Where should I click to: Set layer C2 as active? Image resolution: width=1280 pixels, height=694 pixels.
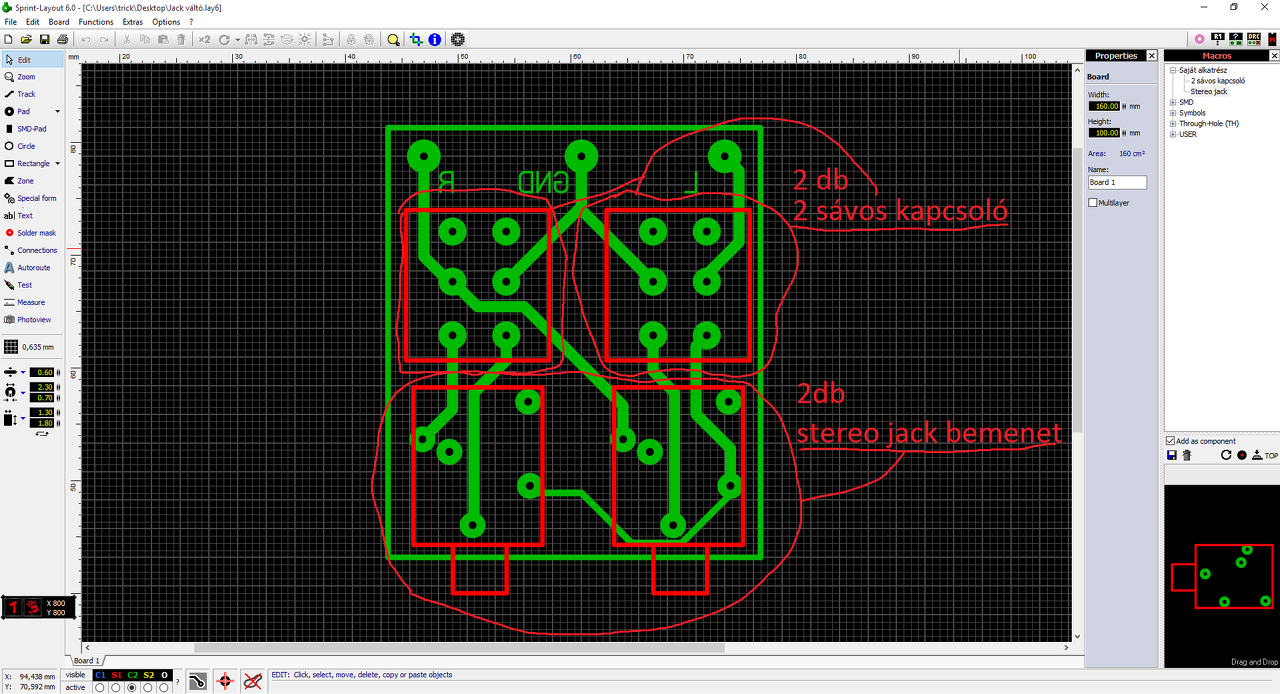point(132,688)
